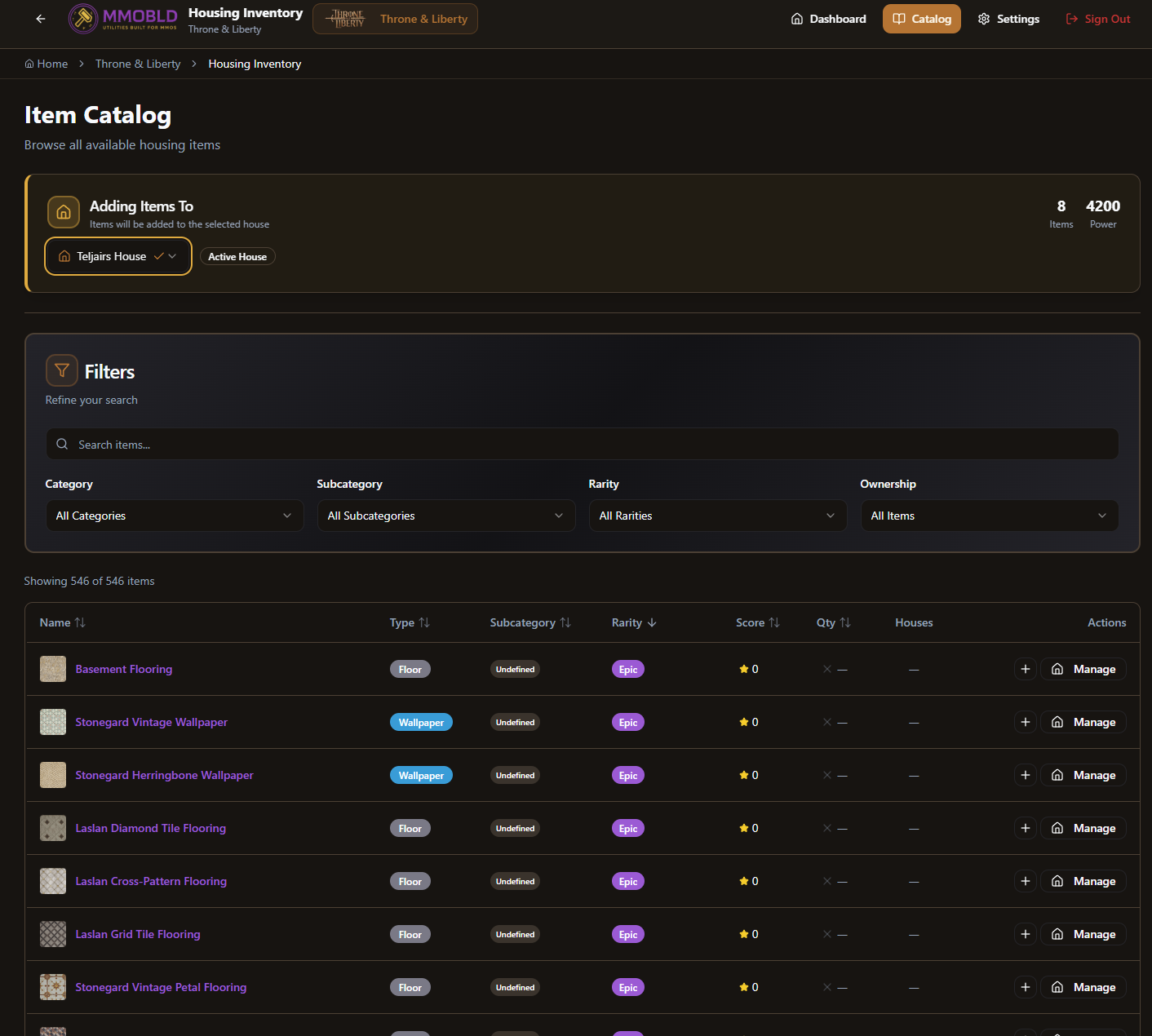This screenshot has height=1036, width=1152.
Task: Open Stonegard Herringbone Wallpaper item link
Action: pos(165,775)
